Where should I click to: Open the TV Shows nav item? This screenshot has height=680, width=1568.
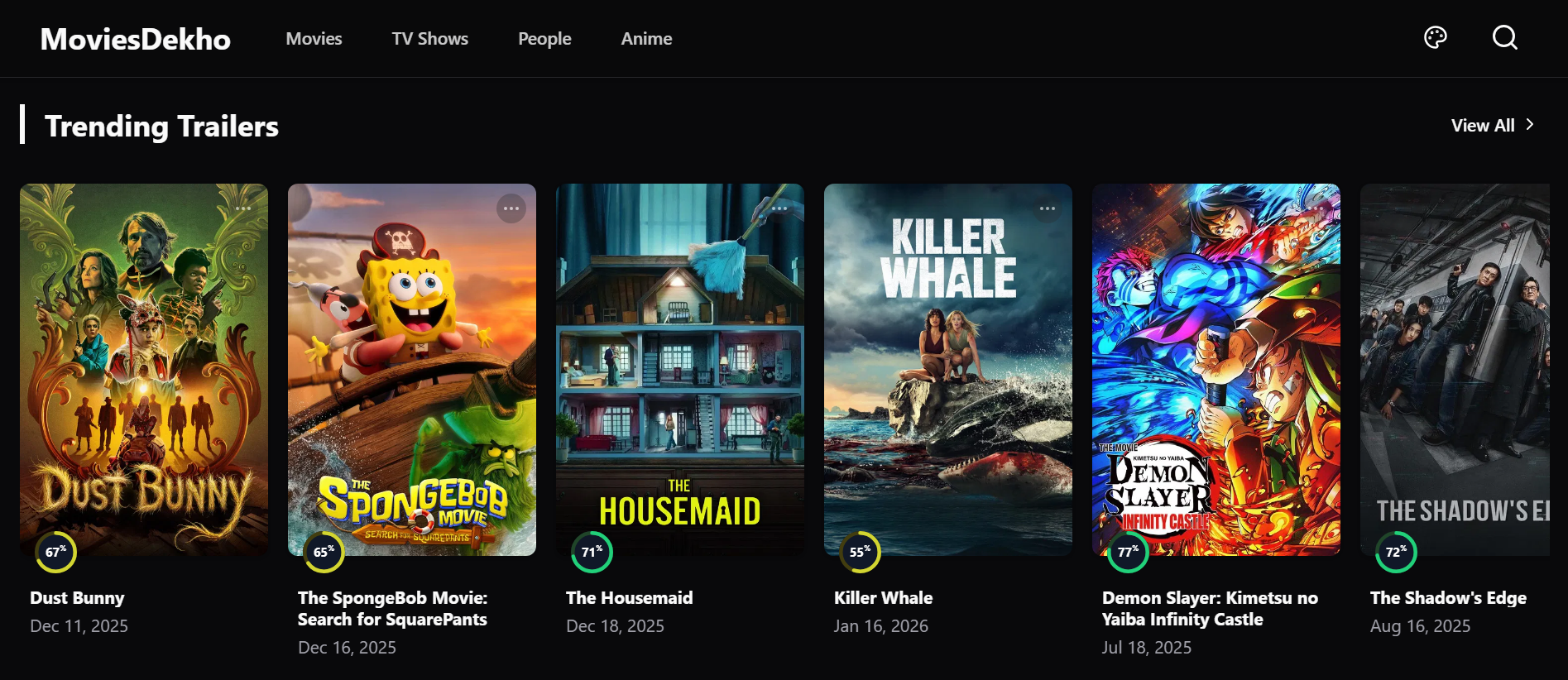[430, 39]
